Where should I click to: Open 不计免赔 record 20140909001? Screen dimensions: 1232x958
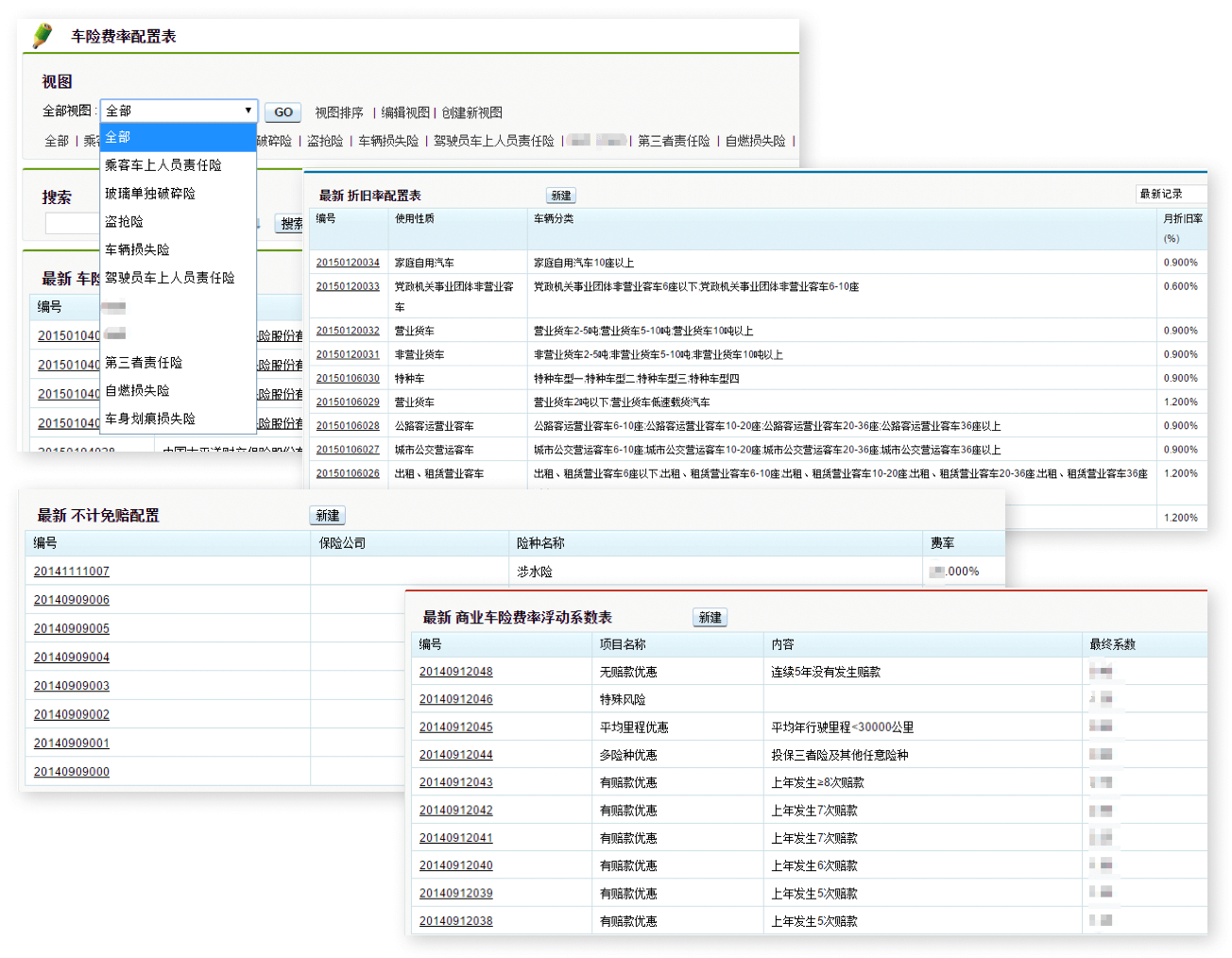72,744
